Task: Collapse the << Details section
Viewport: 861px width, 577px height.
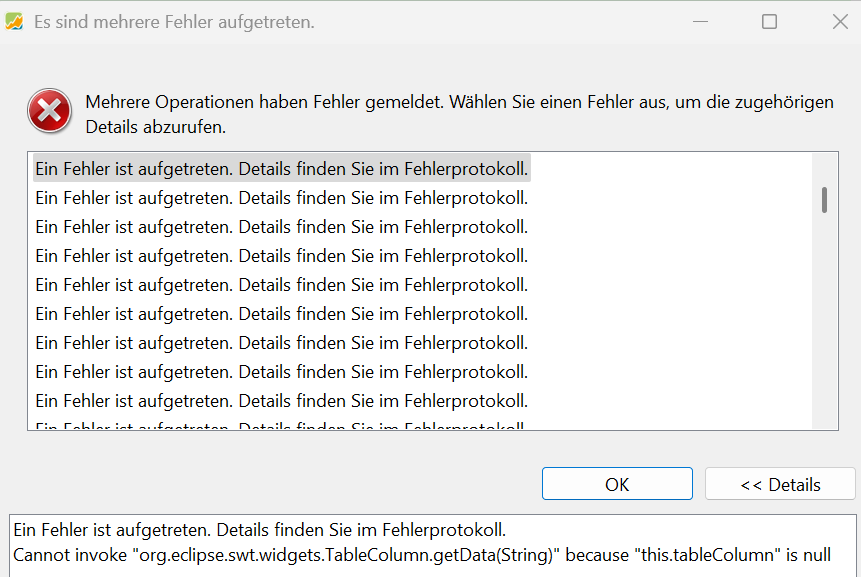Action: [x=780, y=484]
